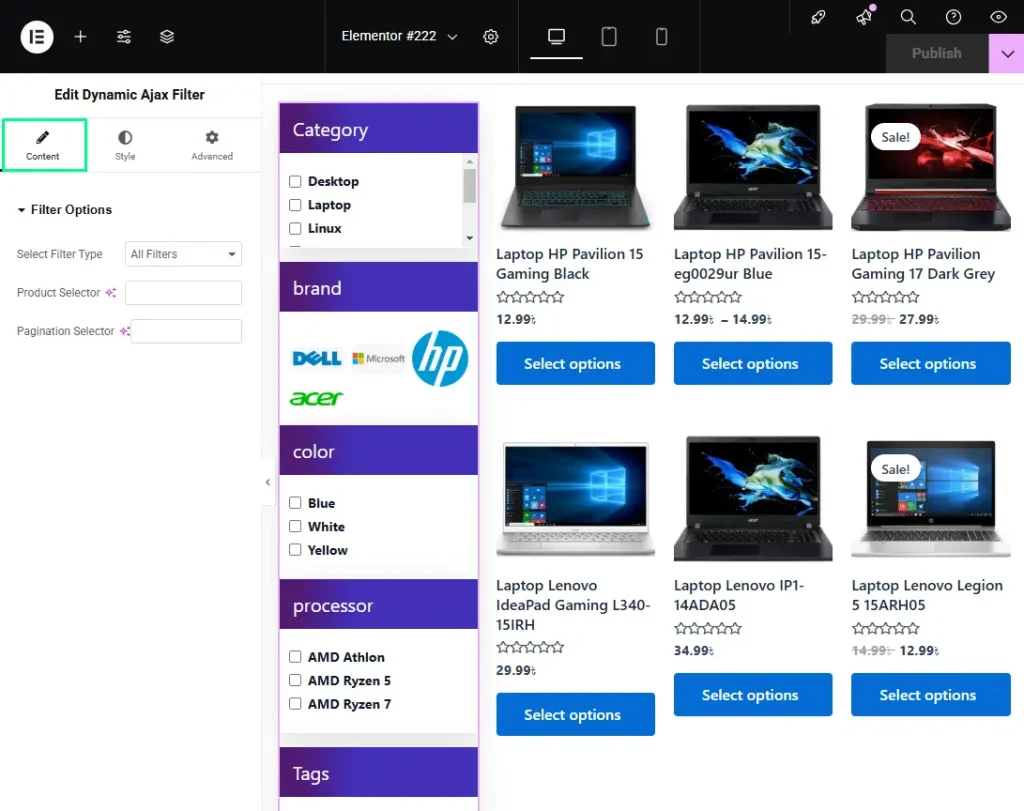The width and height of the screenshot is (1024, 811).
Task: Expand the Publish options arrow
Action: click(x=1006, y=54)
